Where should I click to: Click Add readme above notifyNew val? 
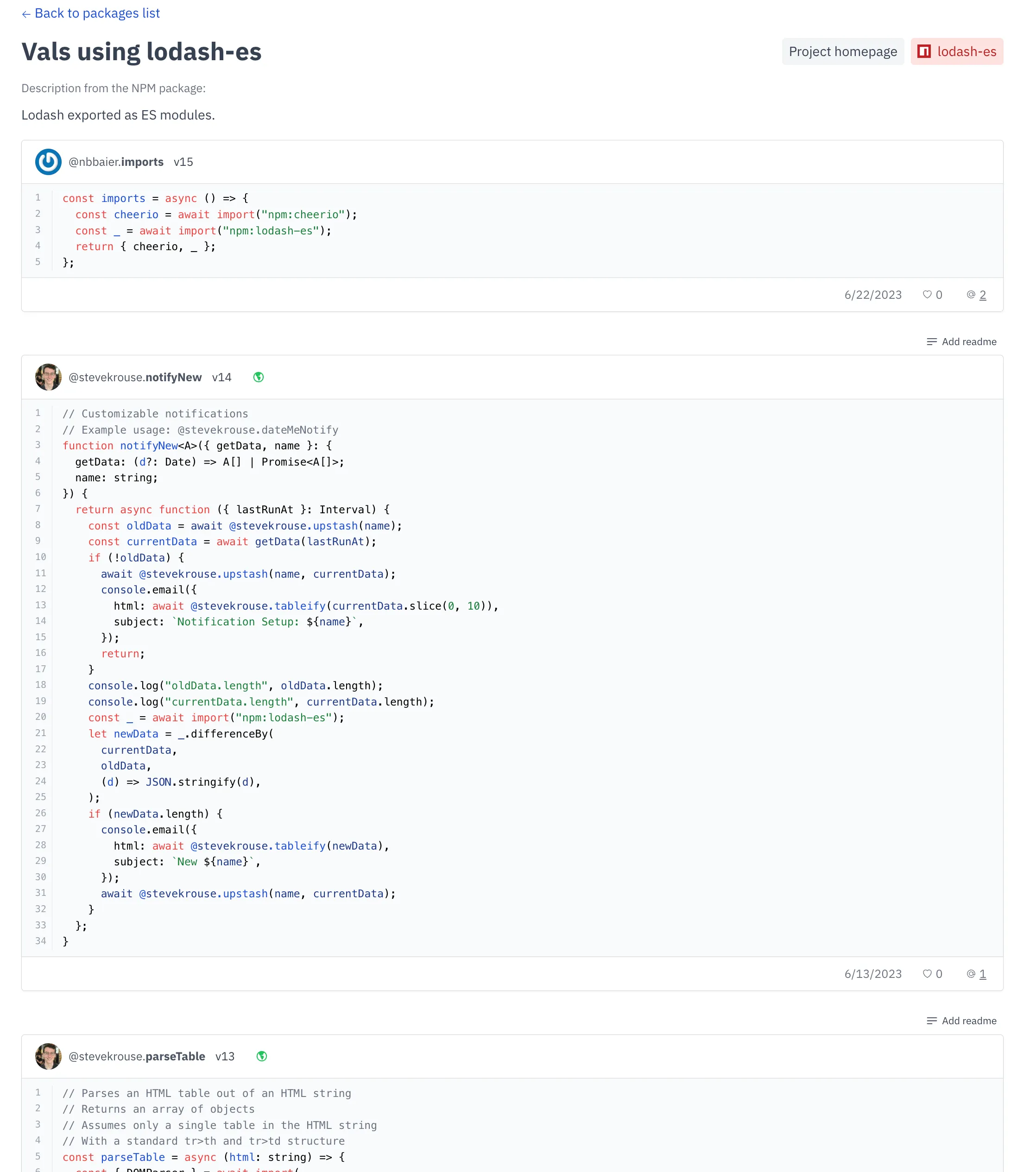click(x=961, y=342)
